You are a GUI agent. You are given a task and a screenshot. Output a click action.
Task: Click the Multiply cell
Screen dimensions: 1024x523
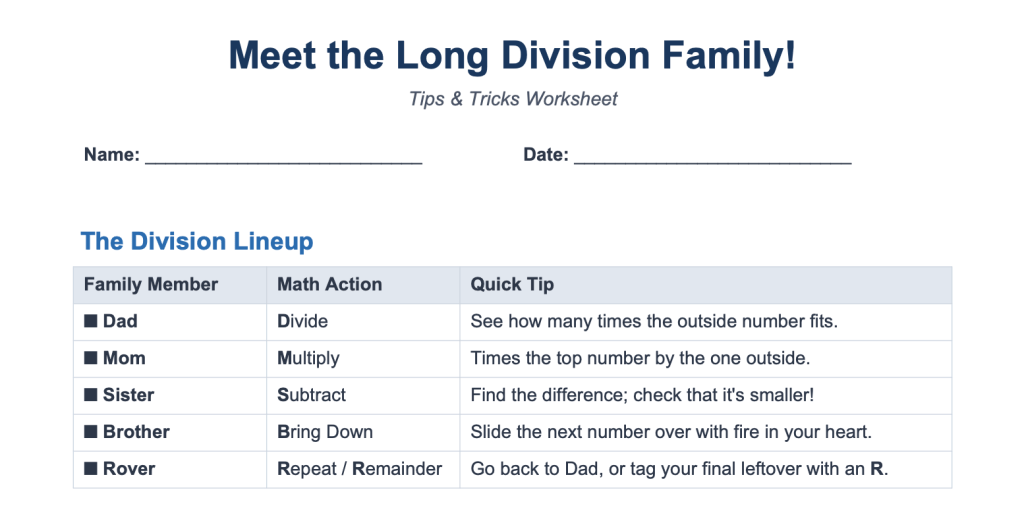[x=363, y=358]
